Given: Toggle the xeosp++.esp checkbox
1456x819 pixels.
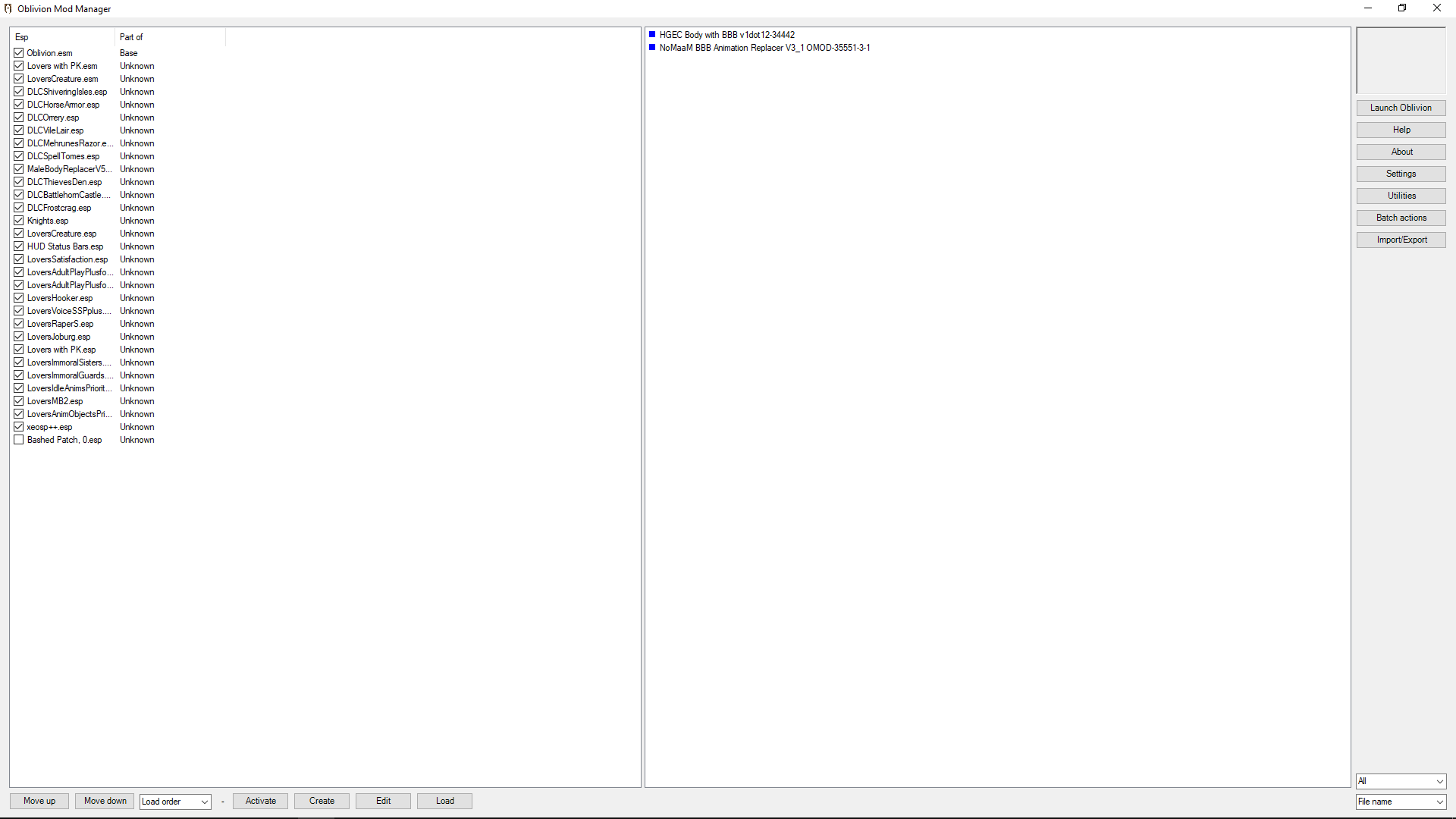Looking at the screenshot, I should click(x=19, y=427).
